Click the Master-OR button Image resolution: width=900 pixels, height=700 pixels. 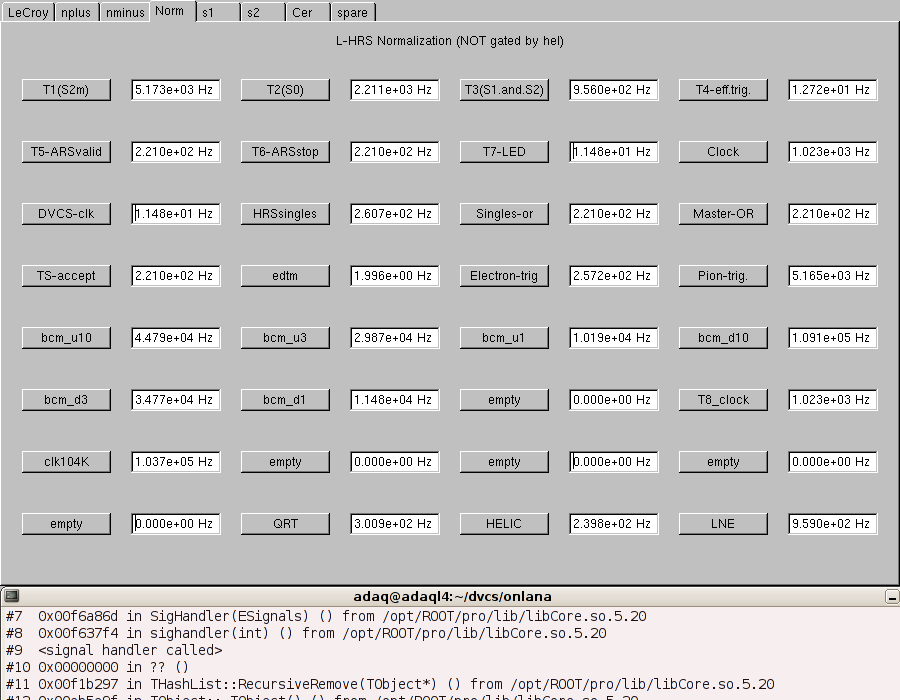(723, 214)
